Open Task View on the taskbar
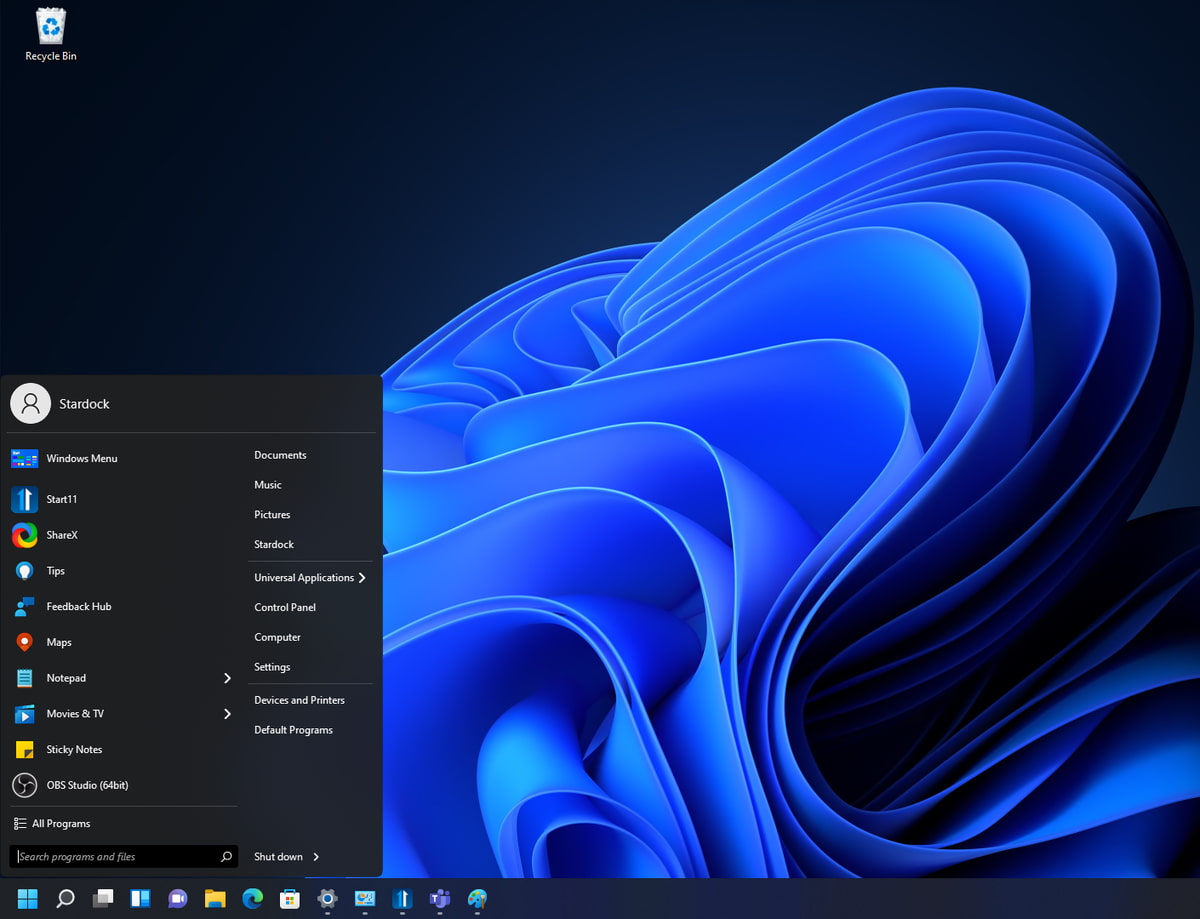The image size is (1200, 919). 103,899
